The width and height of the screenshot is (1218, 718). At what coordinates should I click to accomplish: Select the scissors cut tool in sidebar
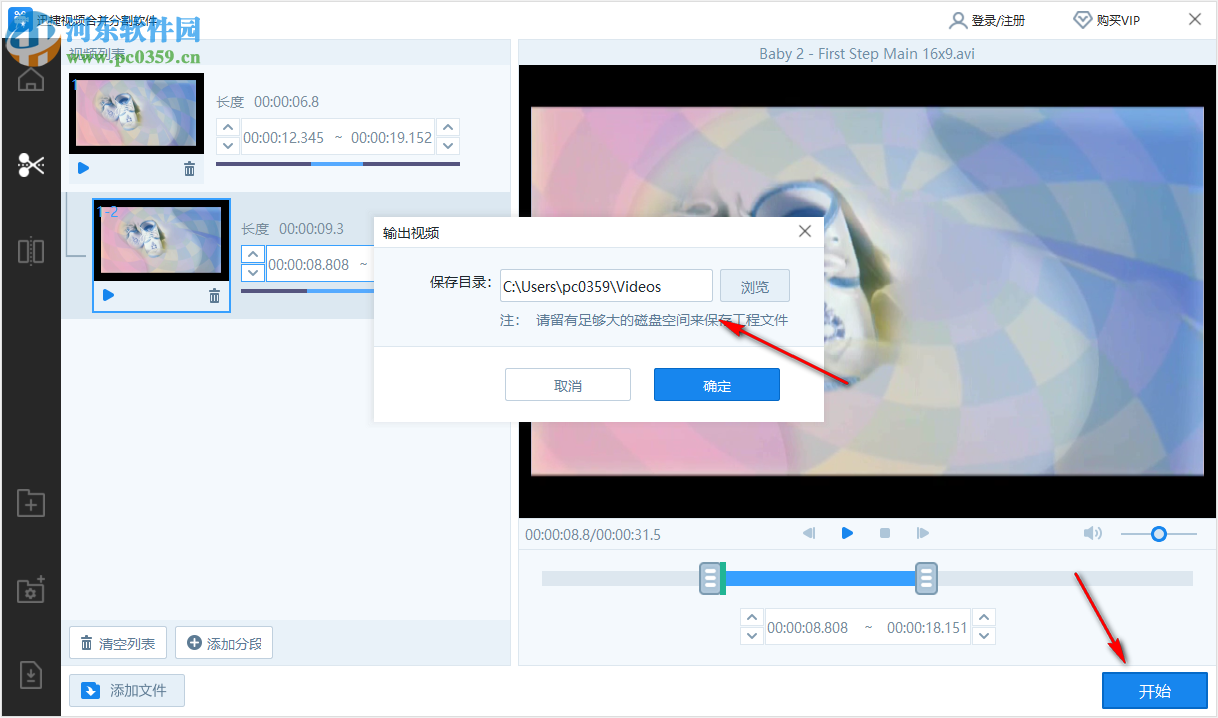click(x=31, y=165)
